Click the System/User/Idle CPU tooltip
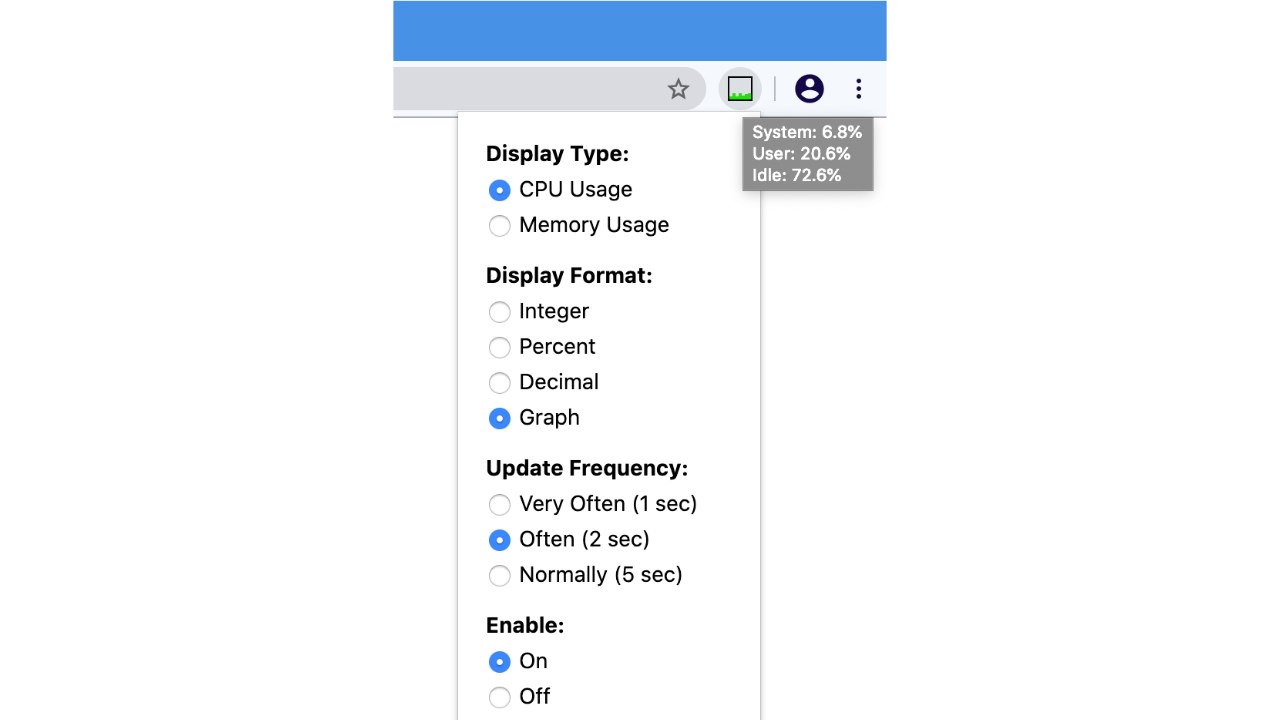 pos(807,154)
